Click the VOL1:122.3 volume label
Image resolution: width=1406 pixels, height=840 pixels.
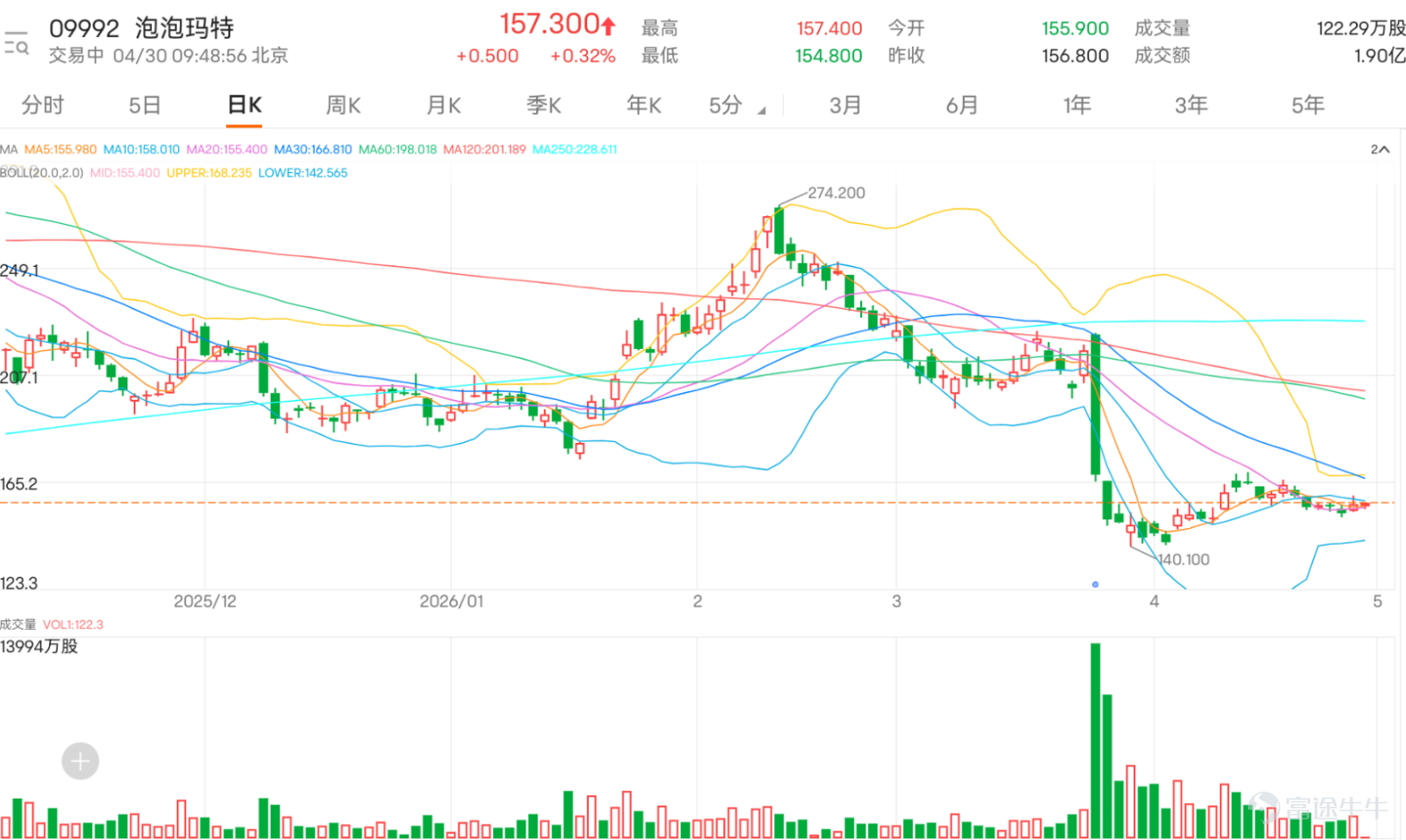point(73,625)
